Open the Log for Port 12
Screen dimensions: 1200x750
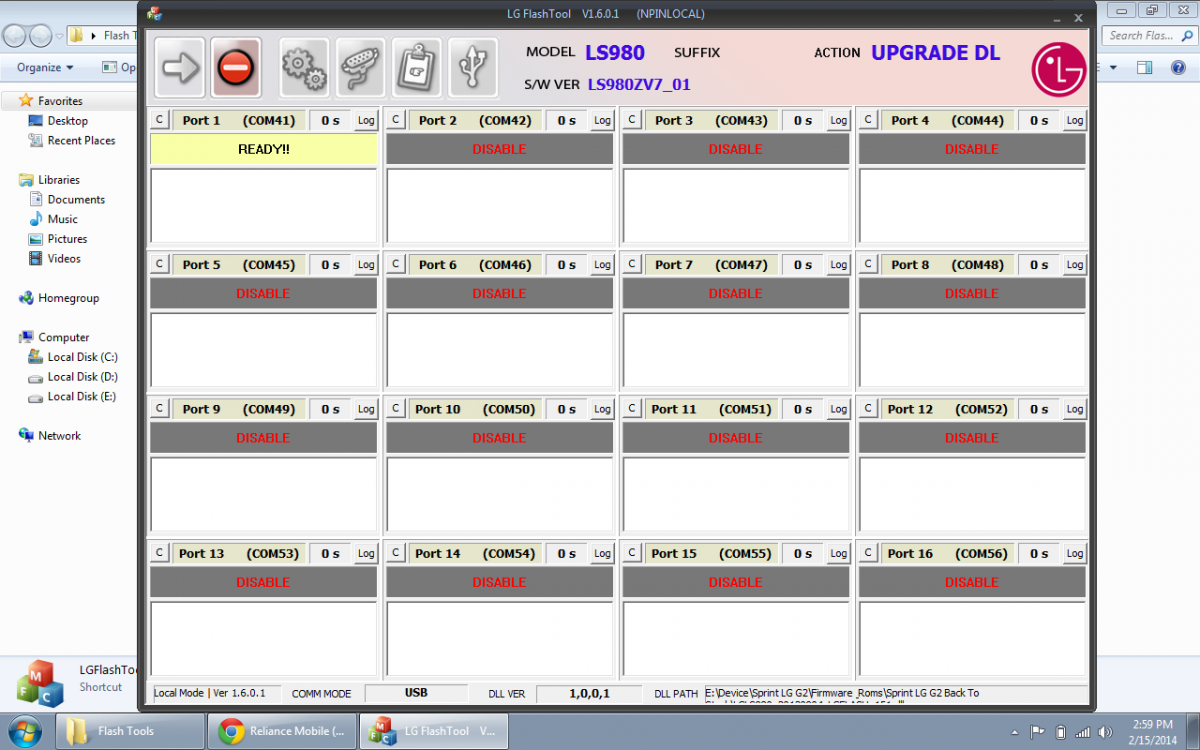tap(1074, 409)
